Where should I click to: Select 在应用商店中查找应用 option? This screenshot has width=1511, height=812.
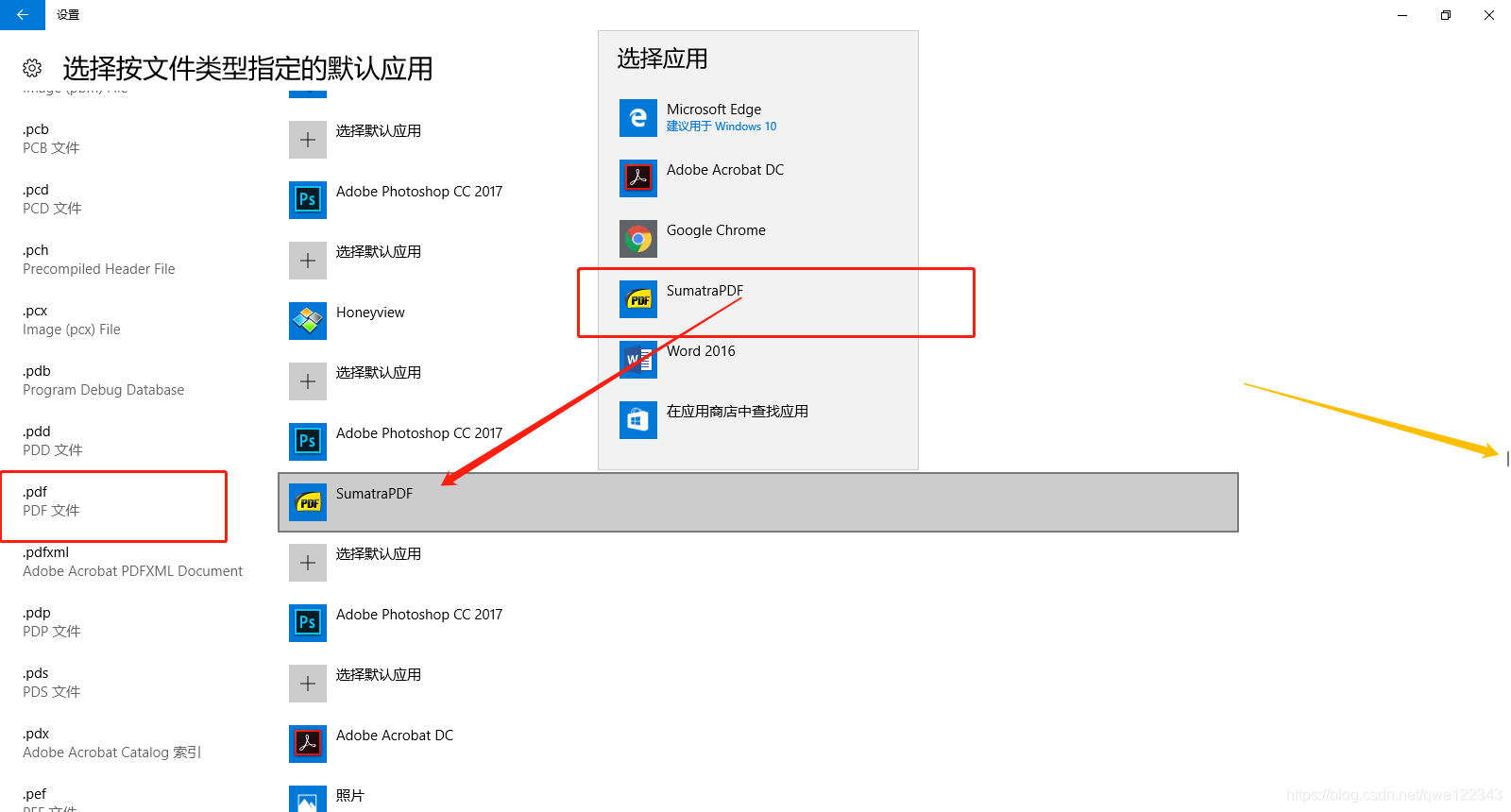coord(758,420)
